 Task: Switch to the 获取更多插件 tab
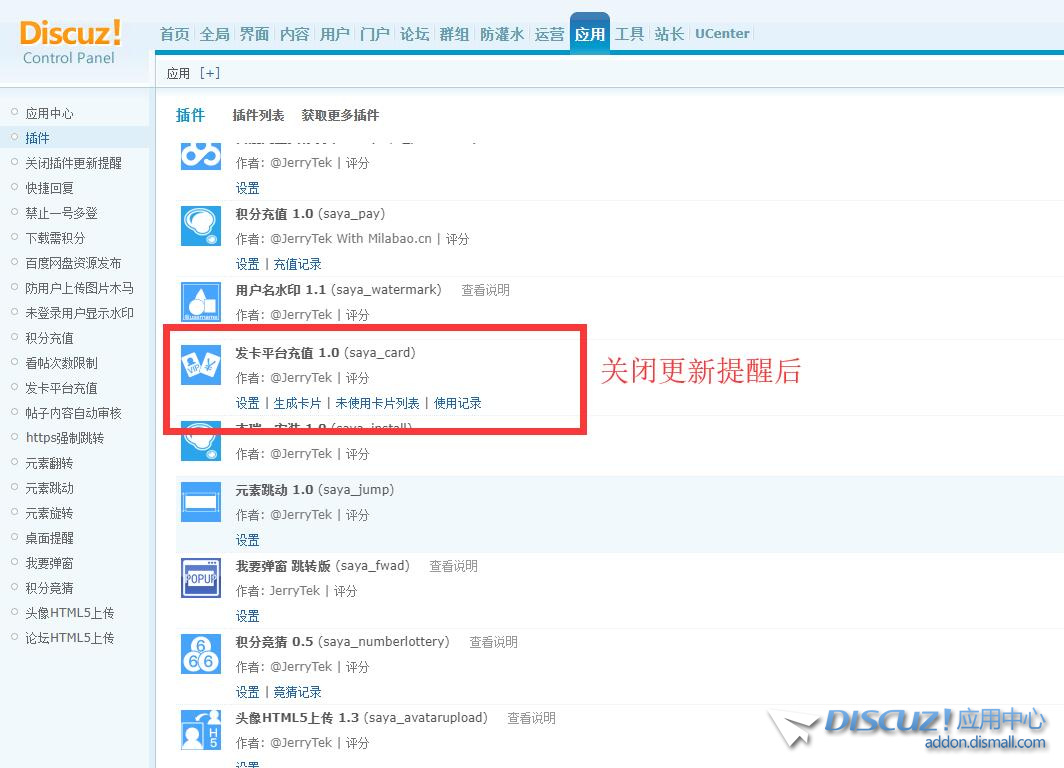[340, 115]
